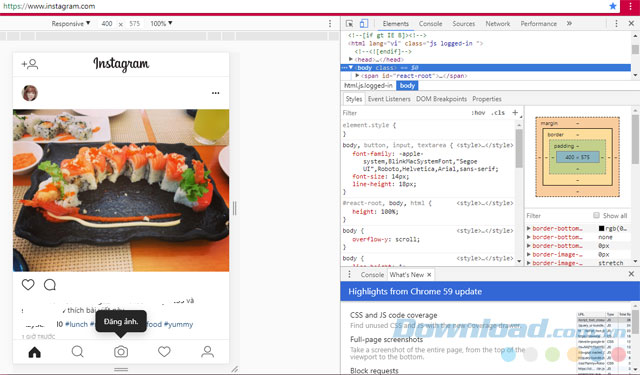Expand first border-bottom property row

pos(529,229)
